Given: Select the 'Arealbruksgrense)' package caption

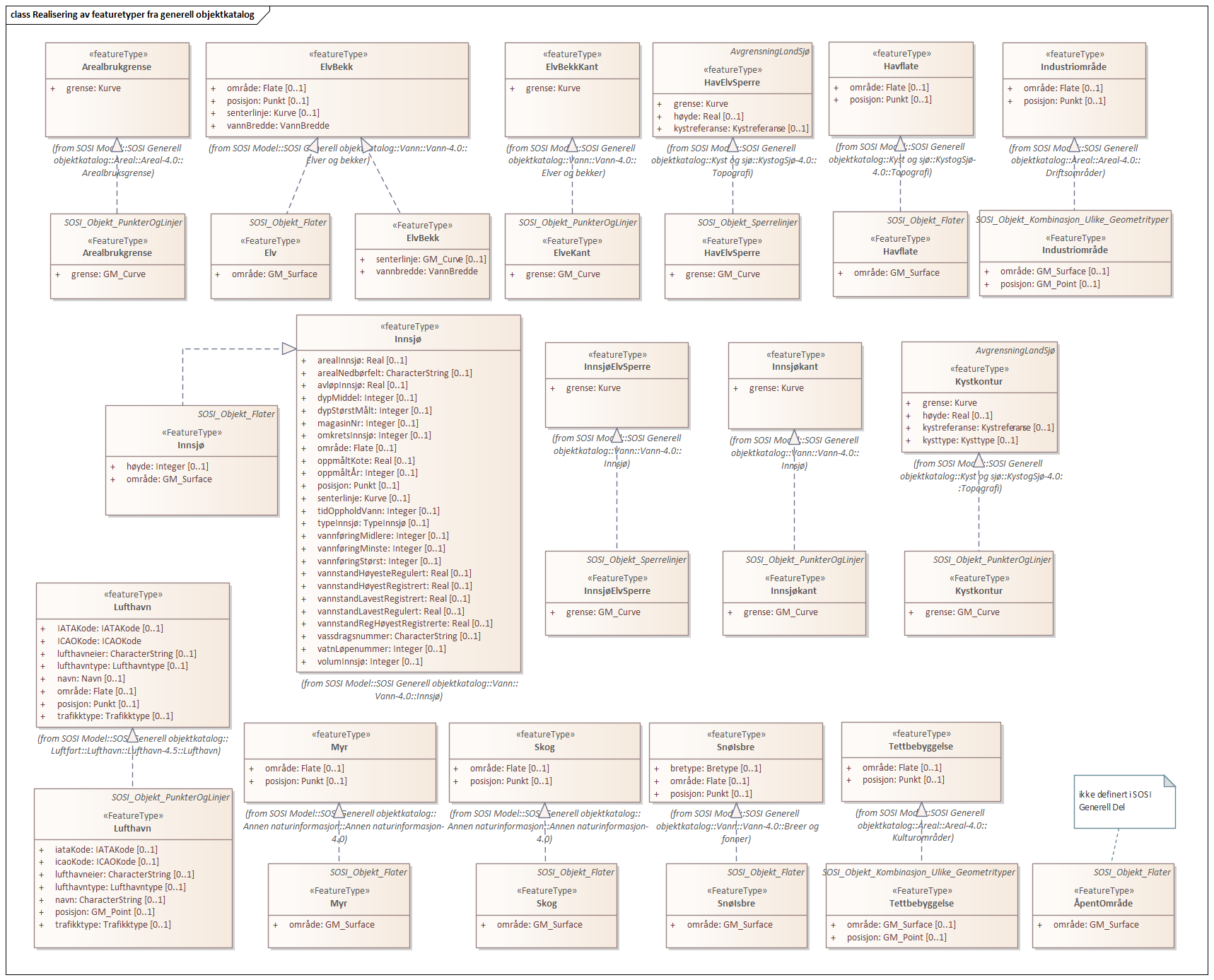Looking at the screenshot, I should [x=117, y=173].
